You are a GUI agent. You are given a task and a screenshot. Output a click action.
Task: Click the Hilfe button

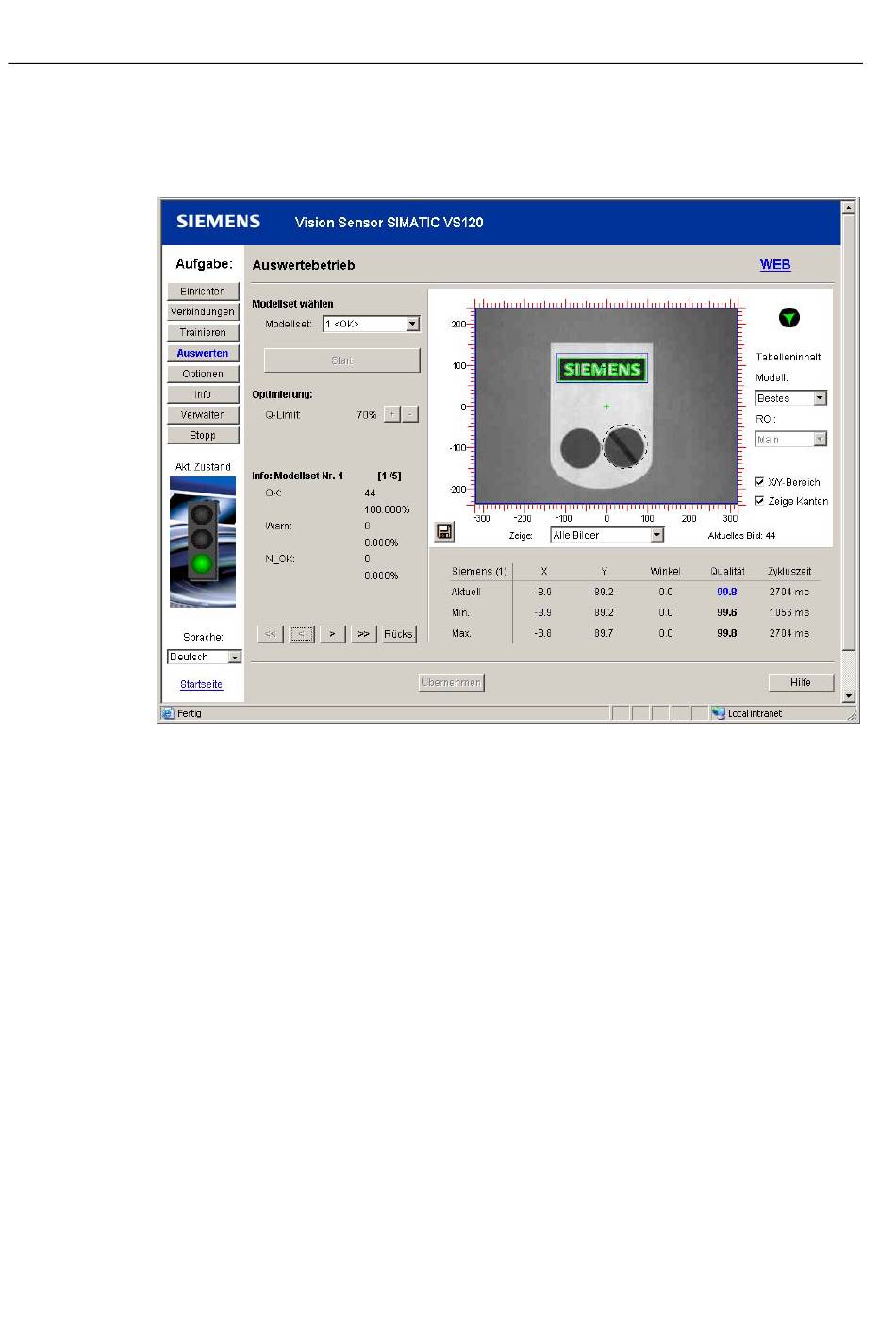(x=800, y=682)
